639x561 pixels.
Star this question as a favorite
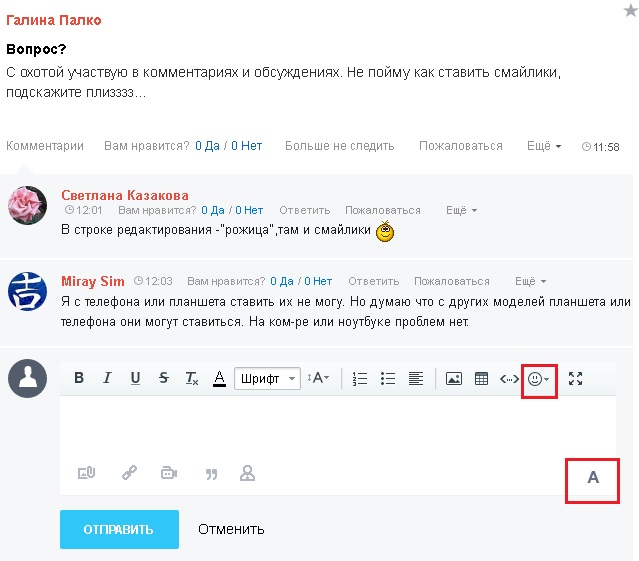(x=630, y=10)
